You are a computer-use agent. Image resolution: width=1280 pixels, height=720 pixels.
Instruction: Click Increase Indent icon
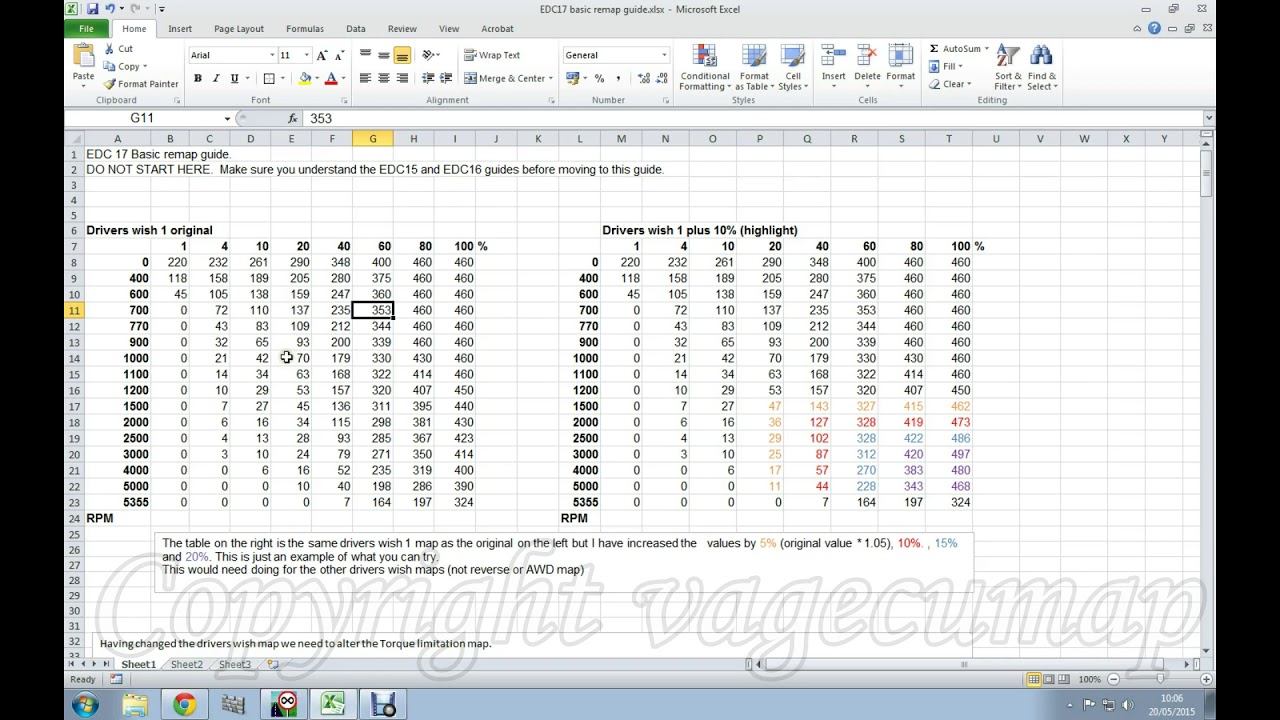coord(445,78)
